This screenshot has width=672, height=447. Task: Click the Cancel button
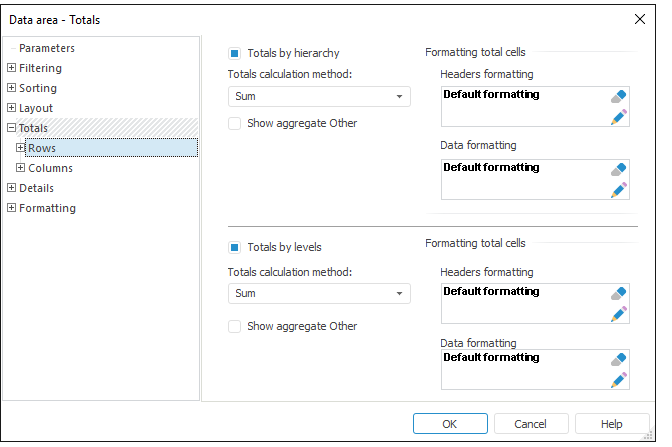531,424
